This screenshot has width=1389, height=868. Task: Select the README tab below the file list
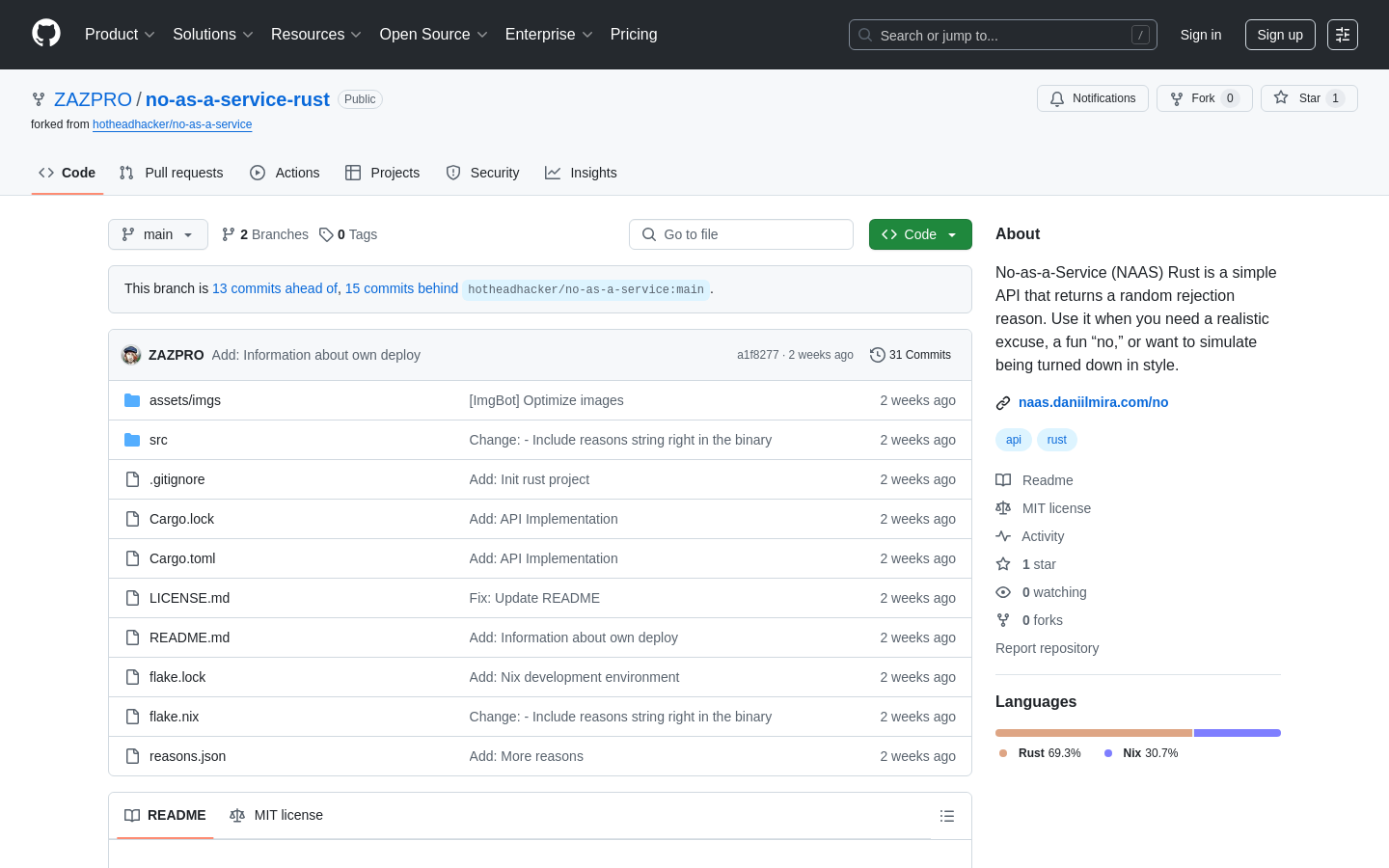tap(165, 816)
